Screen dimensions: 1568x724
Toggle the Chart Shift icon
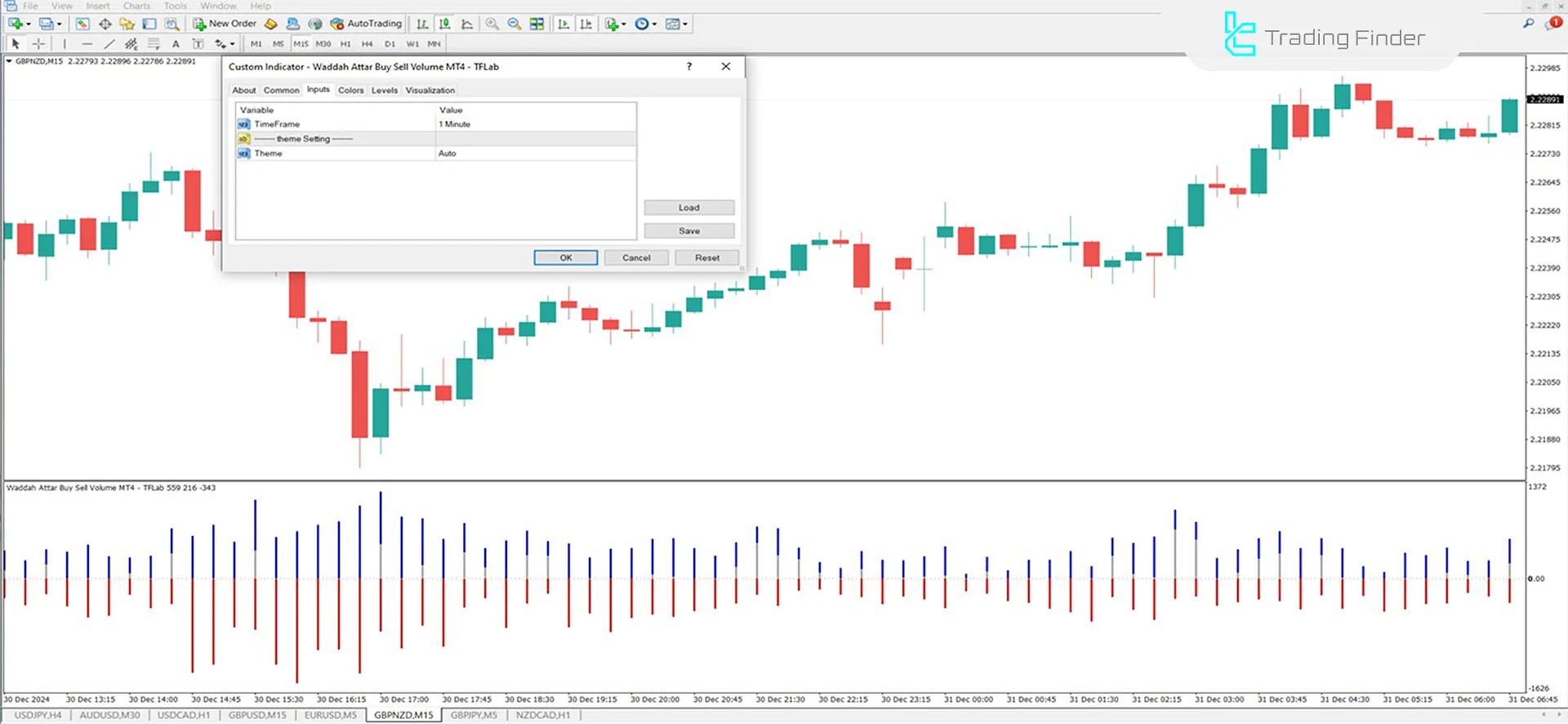click(586, 24)
